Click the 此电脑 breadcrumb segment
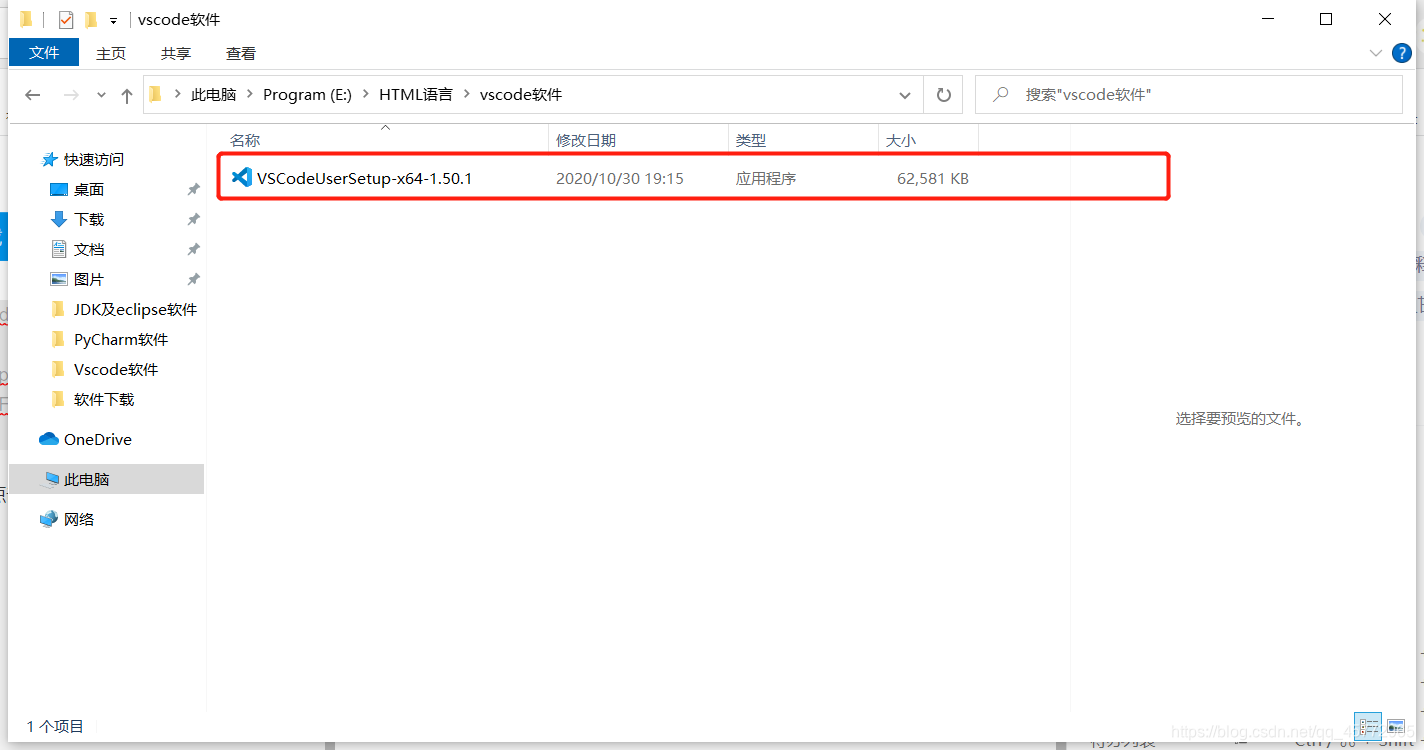 tap(214, 95)
